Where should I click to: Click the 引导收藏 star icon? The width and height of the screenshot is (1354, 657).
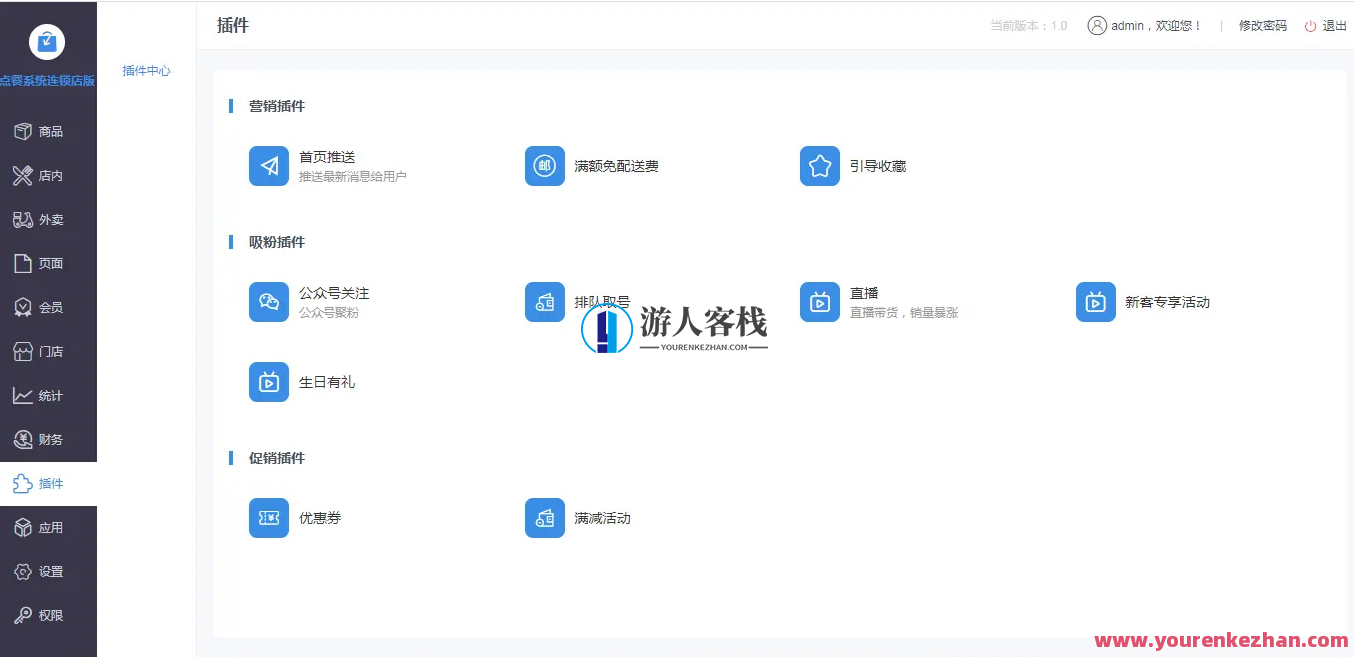(820, 166)
